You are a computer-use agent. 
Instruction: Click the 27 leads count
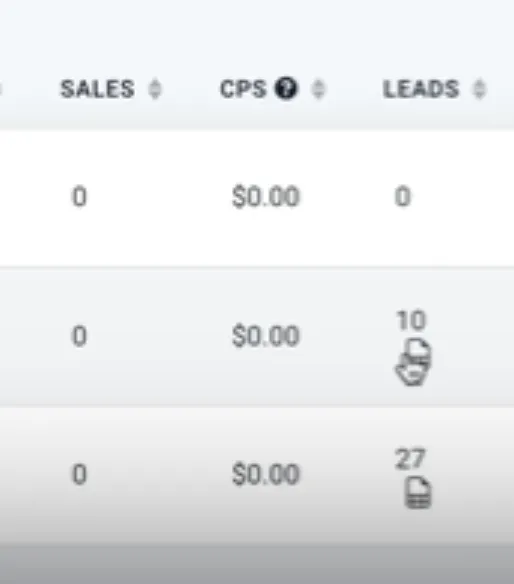410,458
